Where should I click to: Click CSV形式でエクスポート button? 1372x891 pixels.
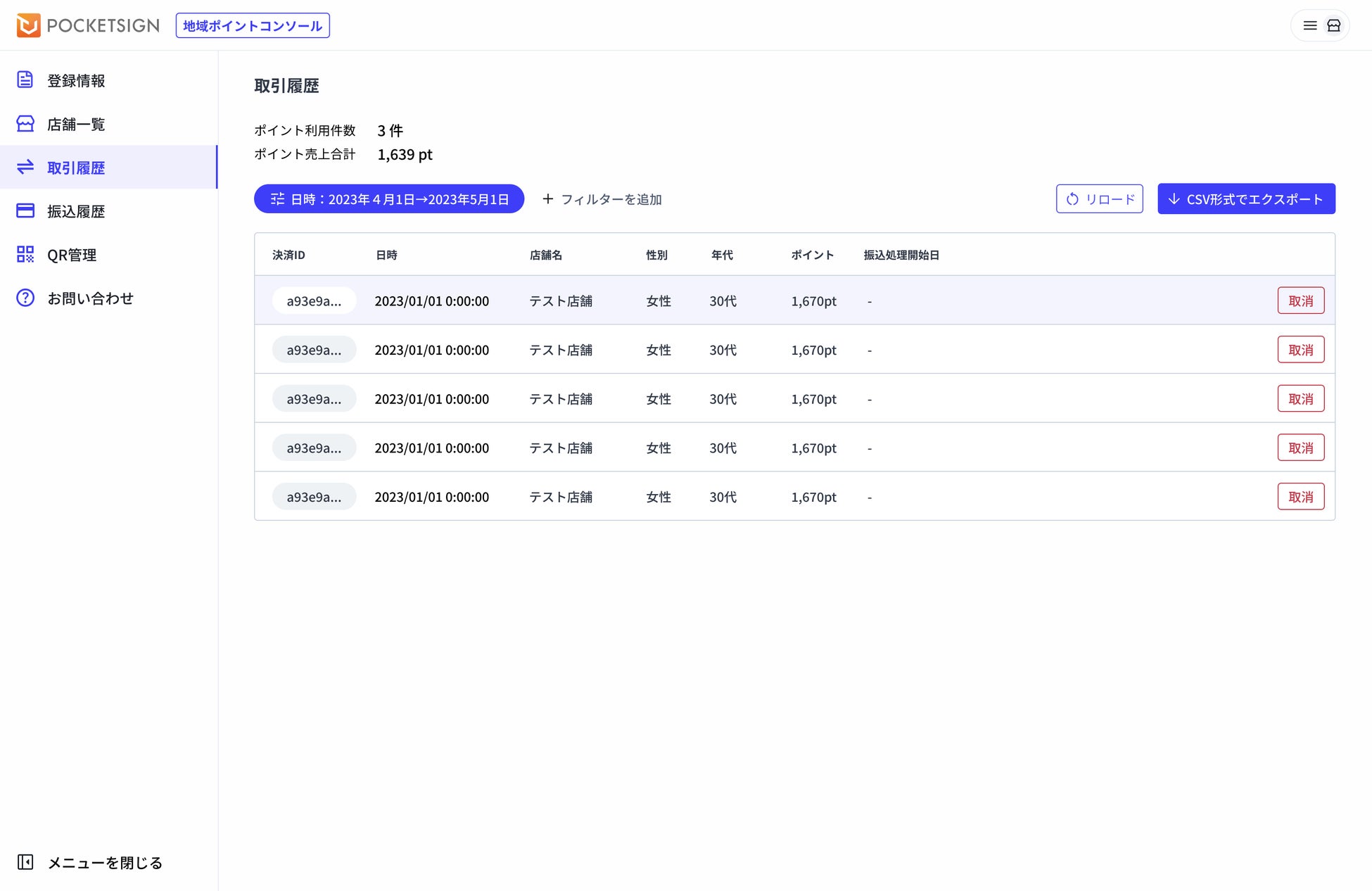(x=1246, y=199)
